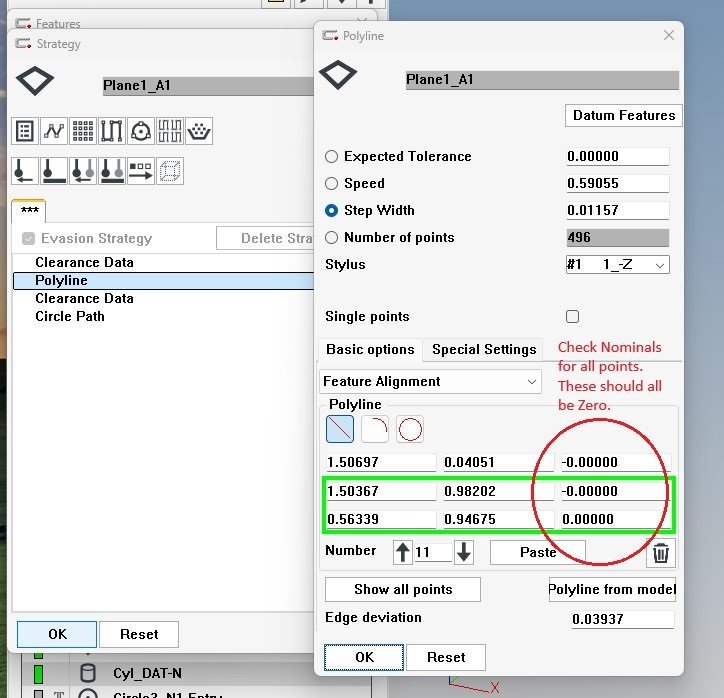
Task: Select Circle Path in strategy list
Action: coord(70,317)
